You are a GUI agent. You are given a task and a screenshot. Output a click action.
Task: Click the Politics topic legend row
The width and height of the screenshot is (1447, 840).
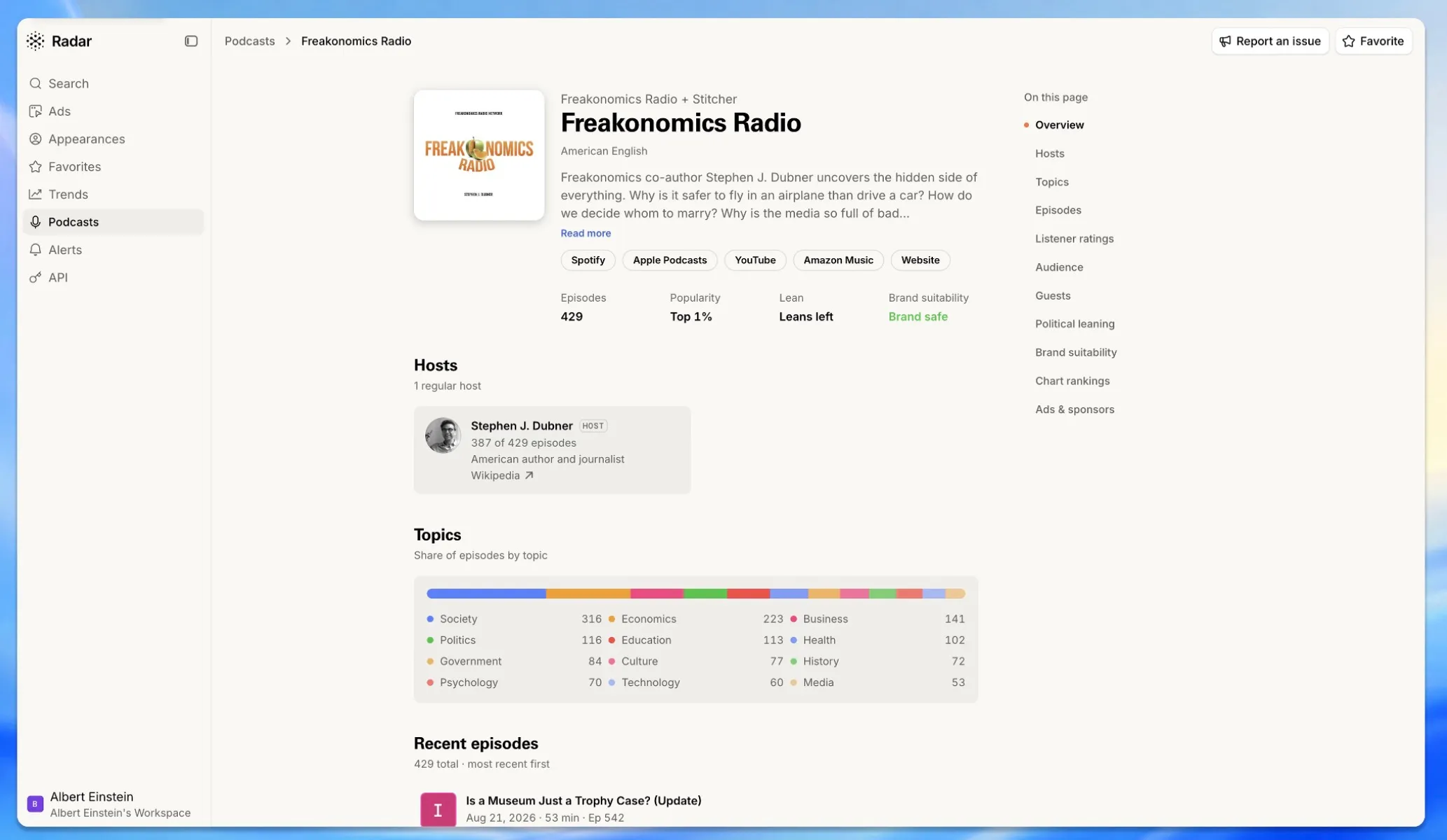[514, 640]
